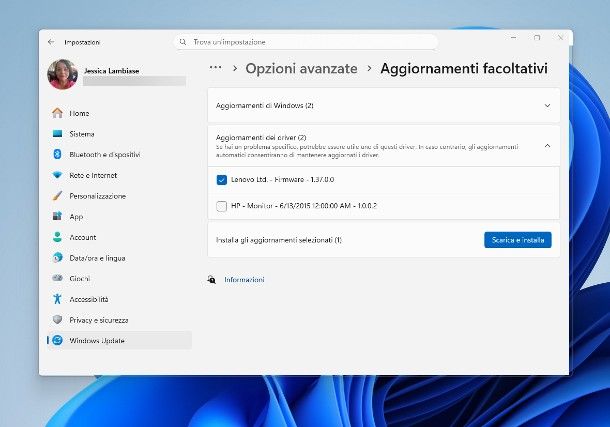This screenshot has height=427, width=610.
Task: Open the App section icon
Action: tap(58, 216)
